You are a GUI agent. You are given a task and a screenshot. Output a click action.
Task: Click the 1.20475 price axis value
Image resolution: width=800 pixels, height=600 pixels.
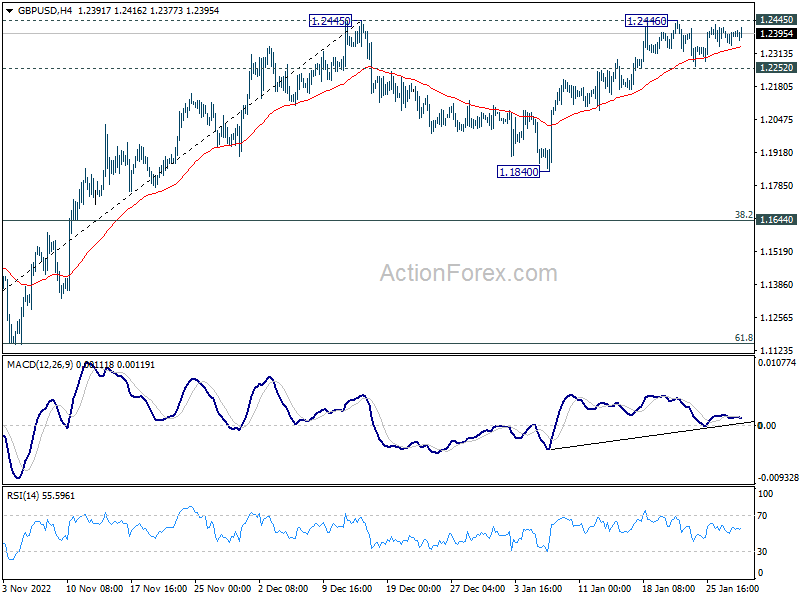point(777,119)
